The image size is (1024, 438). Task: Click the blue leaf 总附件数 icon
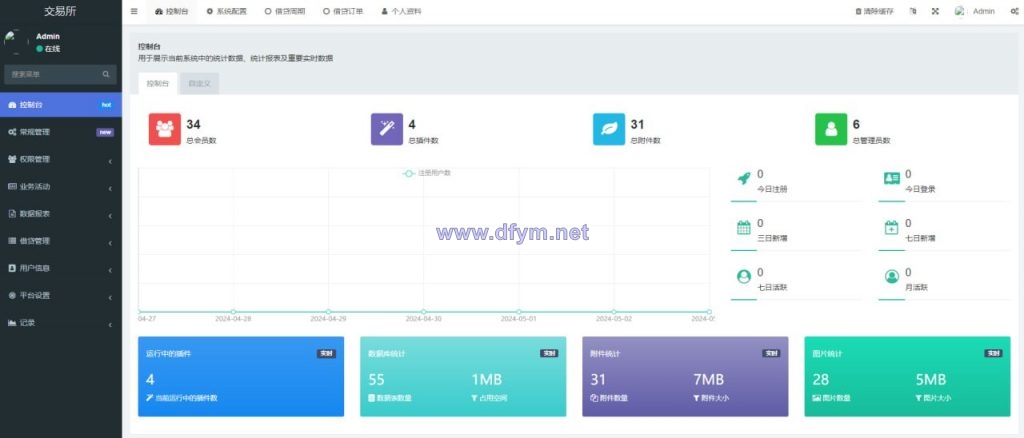tap(609, 129)
